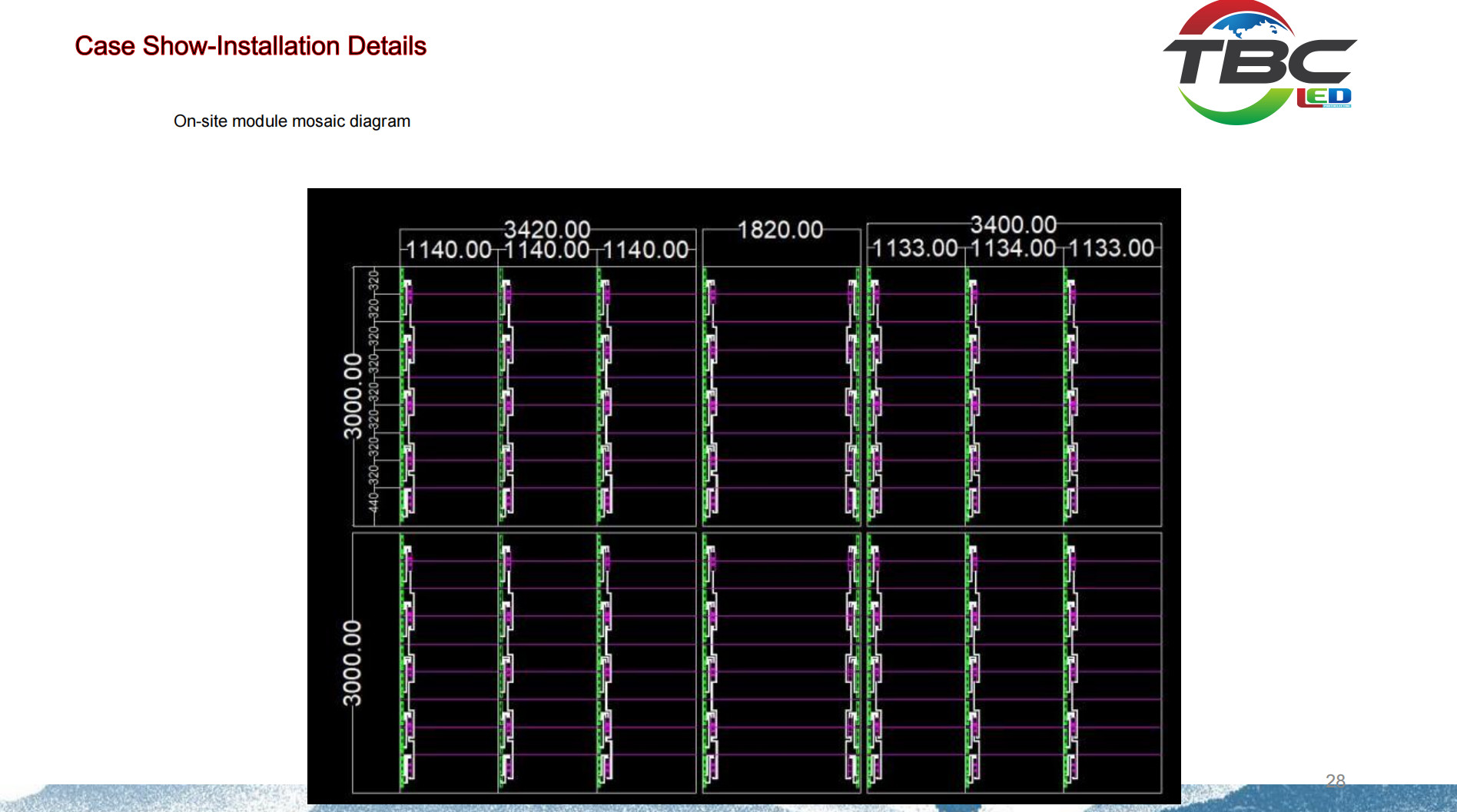Click the TBC logo lettering
Screen dimensions: 1457x812
point(1259,63)
